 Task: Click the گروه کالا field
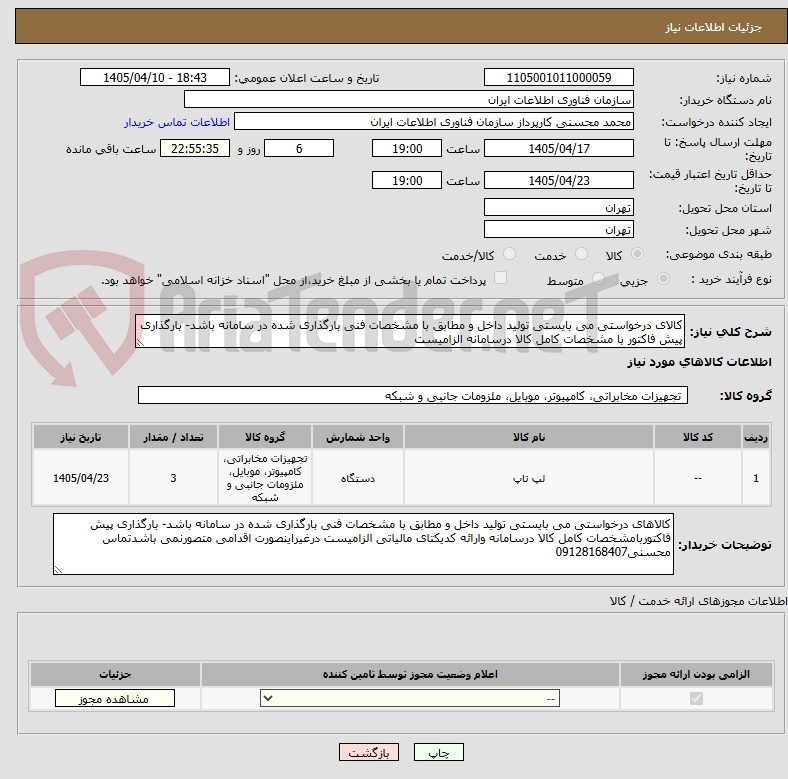(x=413, y=395)
